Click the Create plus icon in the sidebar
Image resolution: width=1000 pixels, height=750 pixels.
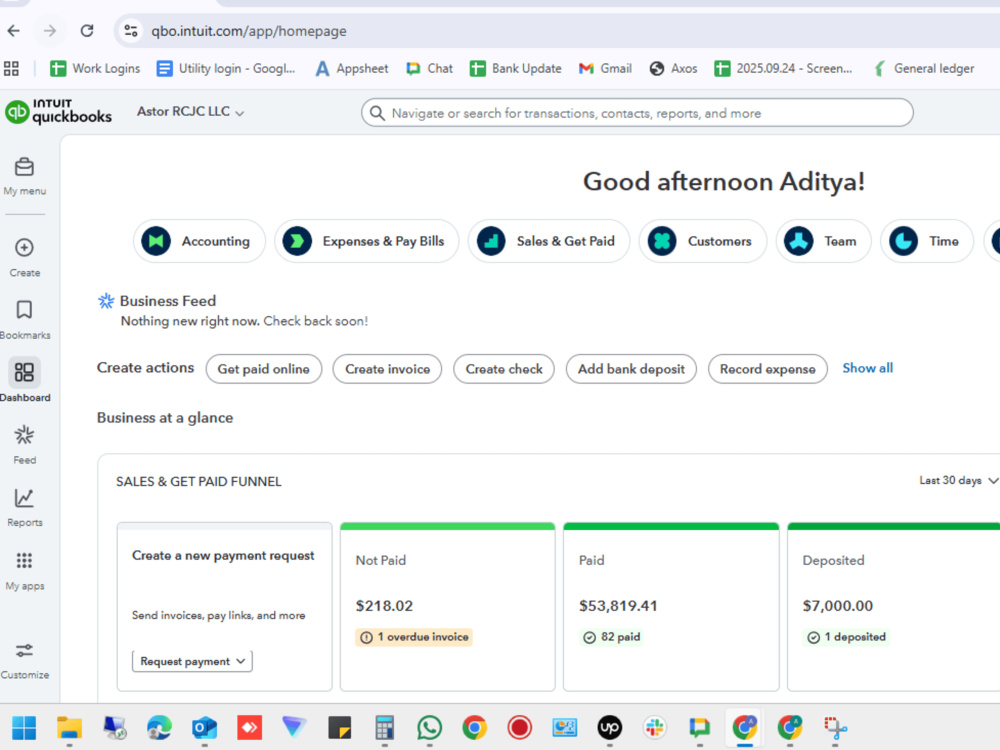(x=24, y=247)
